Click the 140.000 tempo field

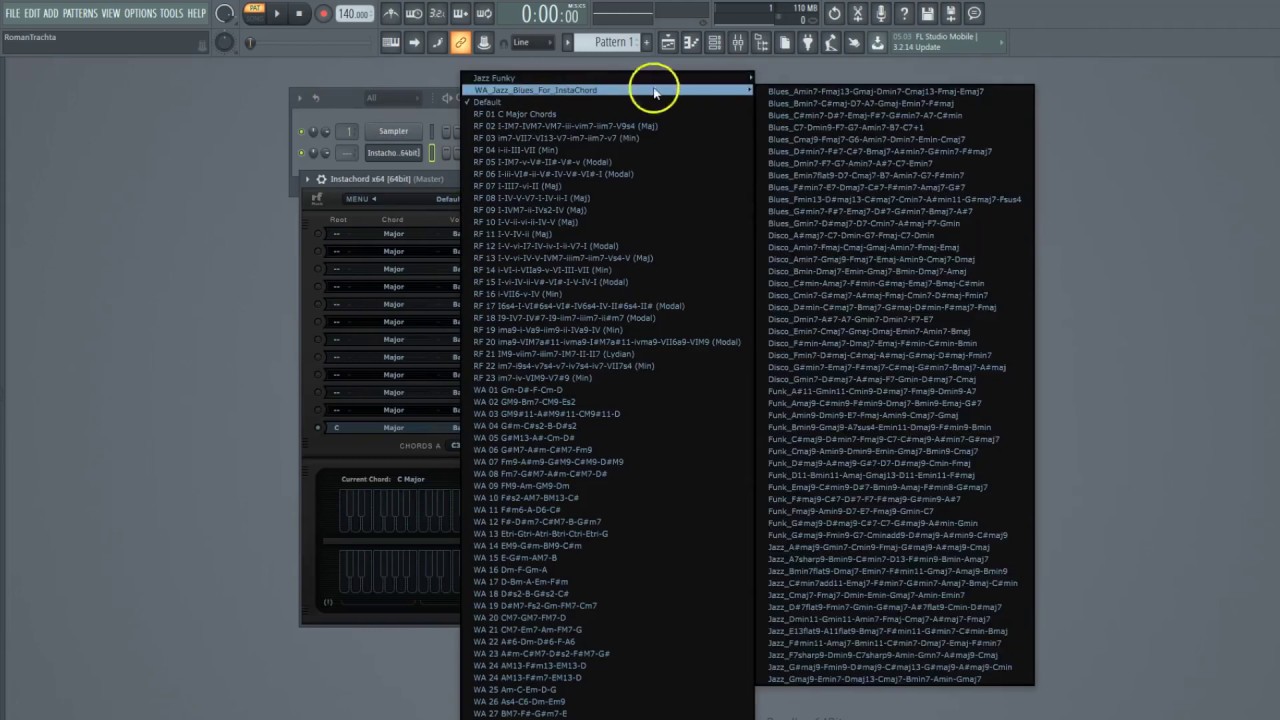click(353, 14)
